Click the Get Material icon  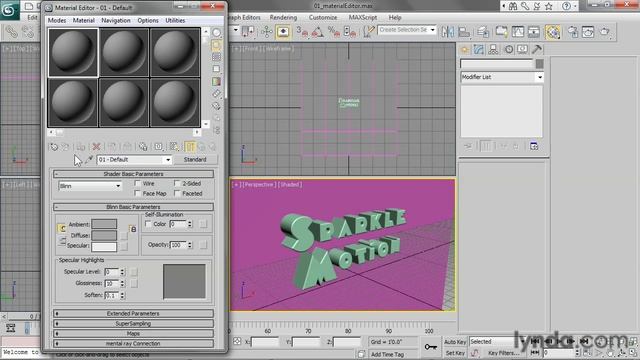pyautogui.click(x=53, y=147)
